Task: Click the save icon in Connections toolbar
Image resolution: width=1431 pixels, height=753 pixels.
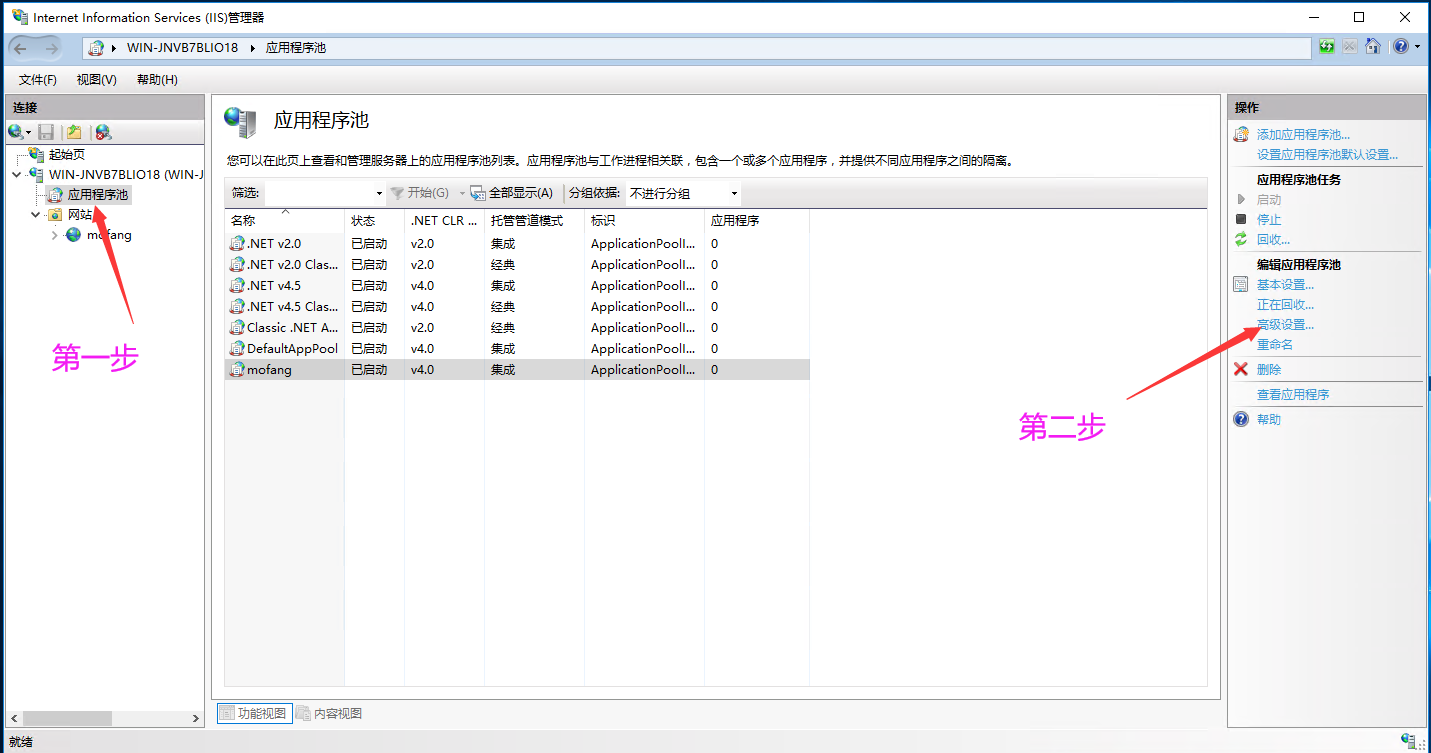Action: (x=46, y=132)
